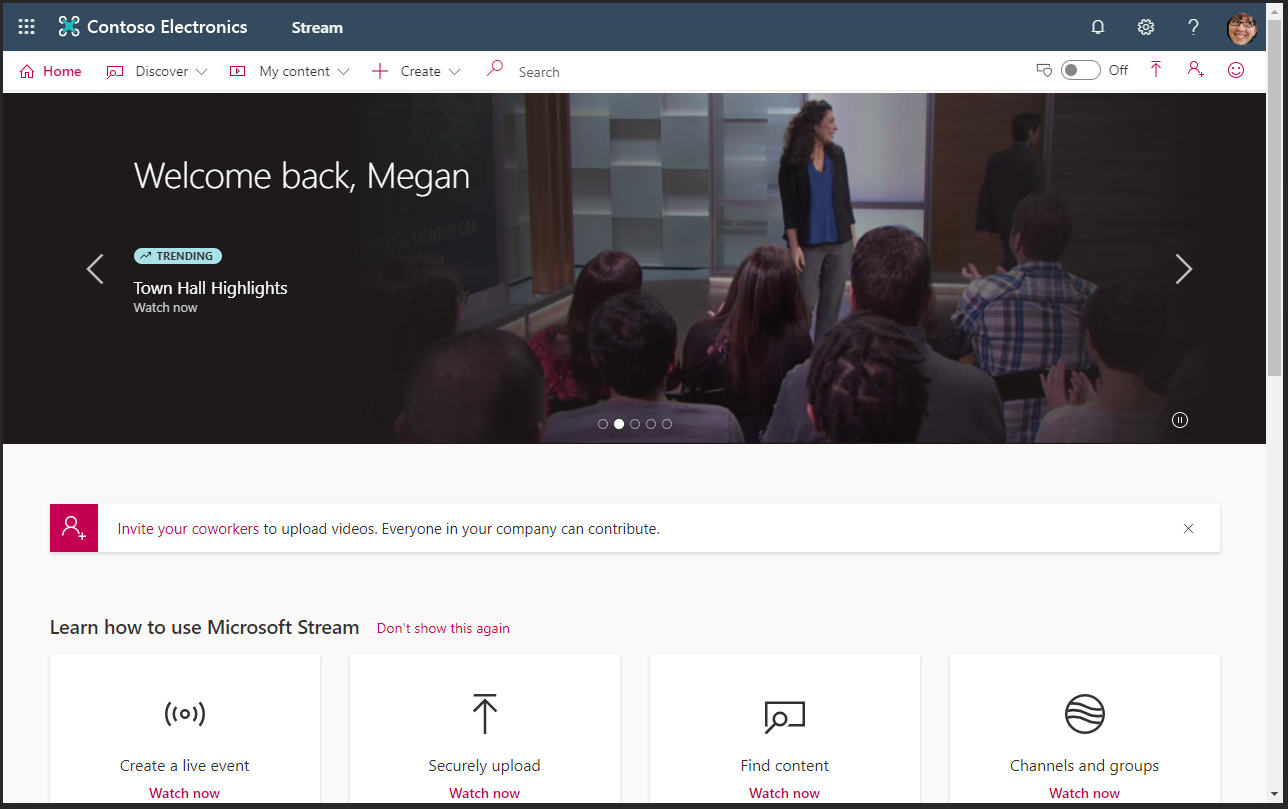Viewport: 1288px width, 809px height.
Task: Open Megan's profile picture menu
Action: pos(1242,28)
